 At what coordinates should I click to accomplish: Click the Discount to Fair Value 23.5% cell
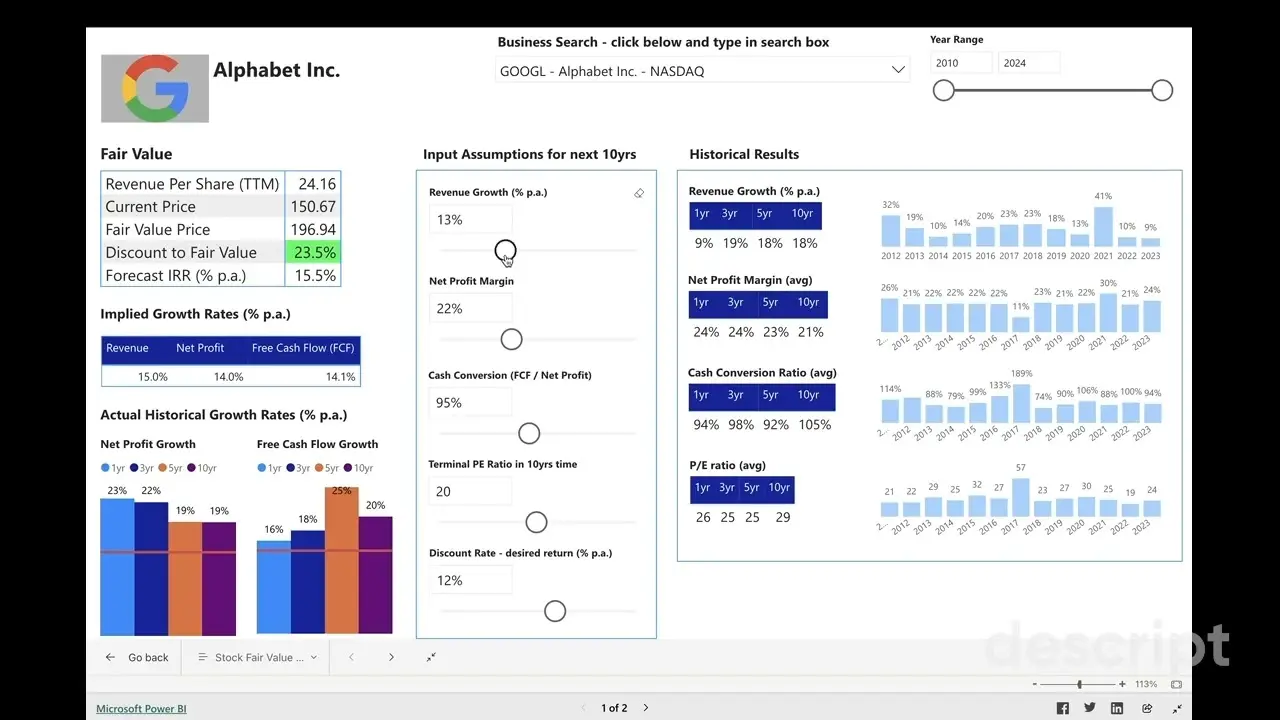point(313,253)
